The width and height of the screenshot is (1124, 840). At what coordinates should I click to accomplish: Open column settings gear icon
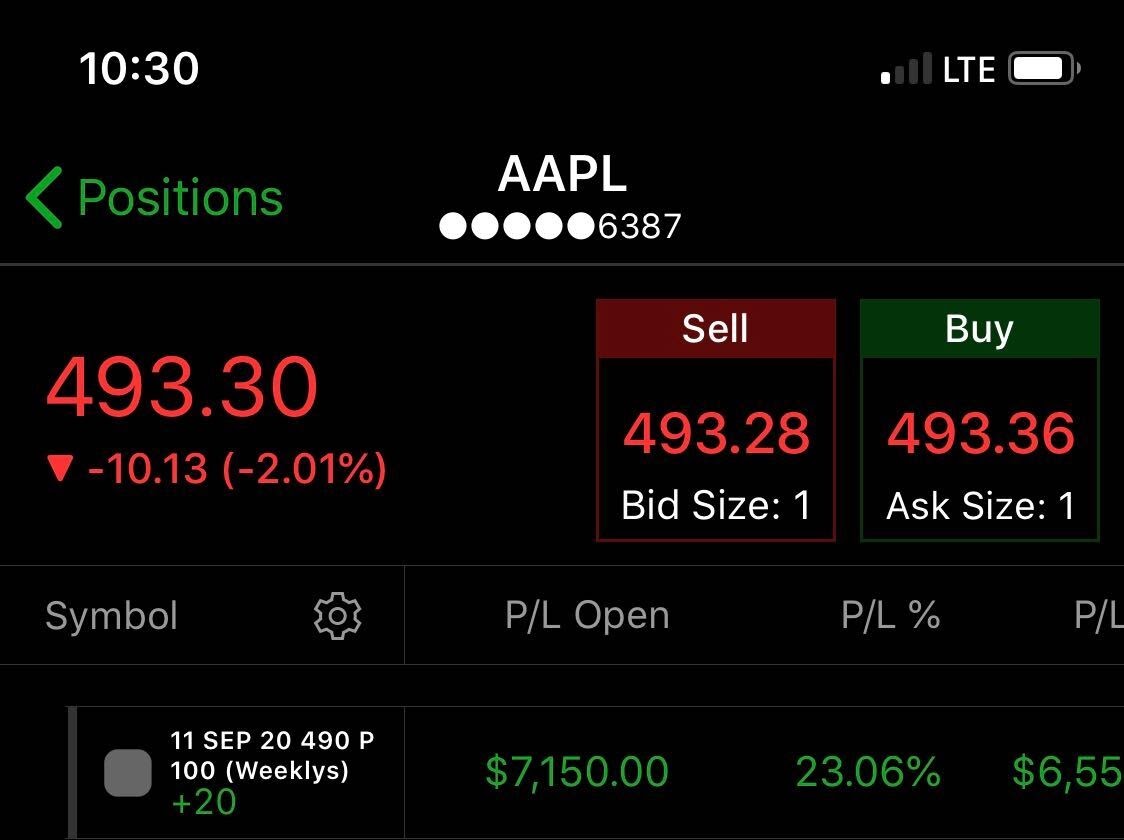coord(338,616)
